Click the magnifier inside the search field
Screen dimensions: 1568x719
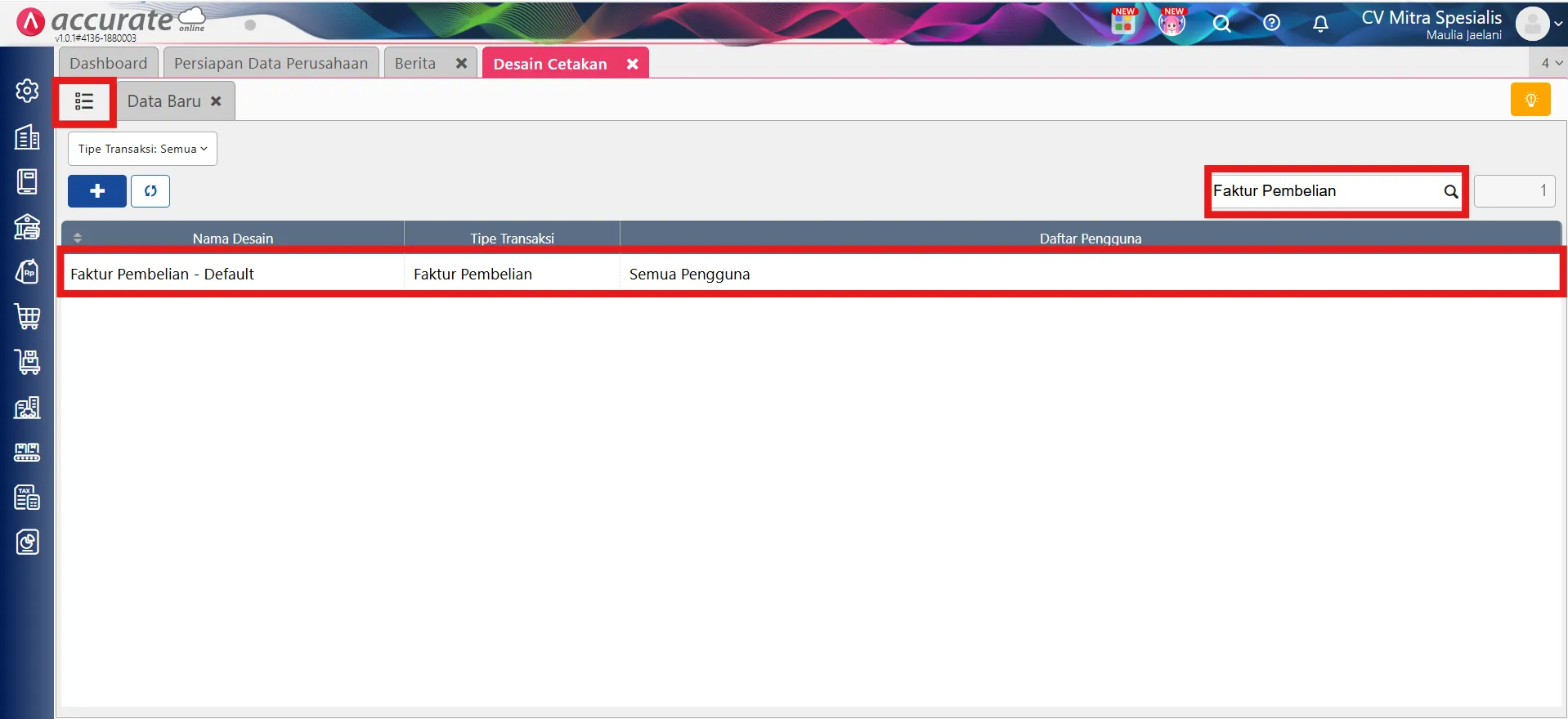[x=1450, y=191]
